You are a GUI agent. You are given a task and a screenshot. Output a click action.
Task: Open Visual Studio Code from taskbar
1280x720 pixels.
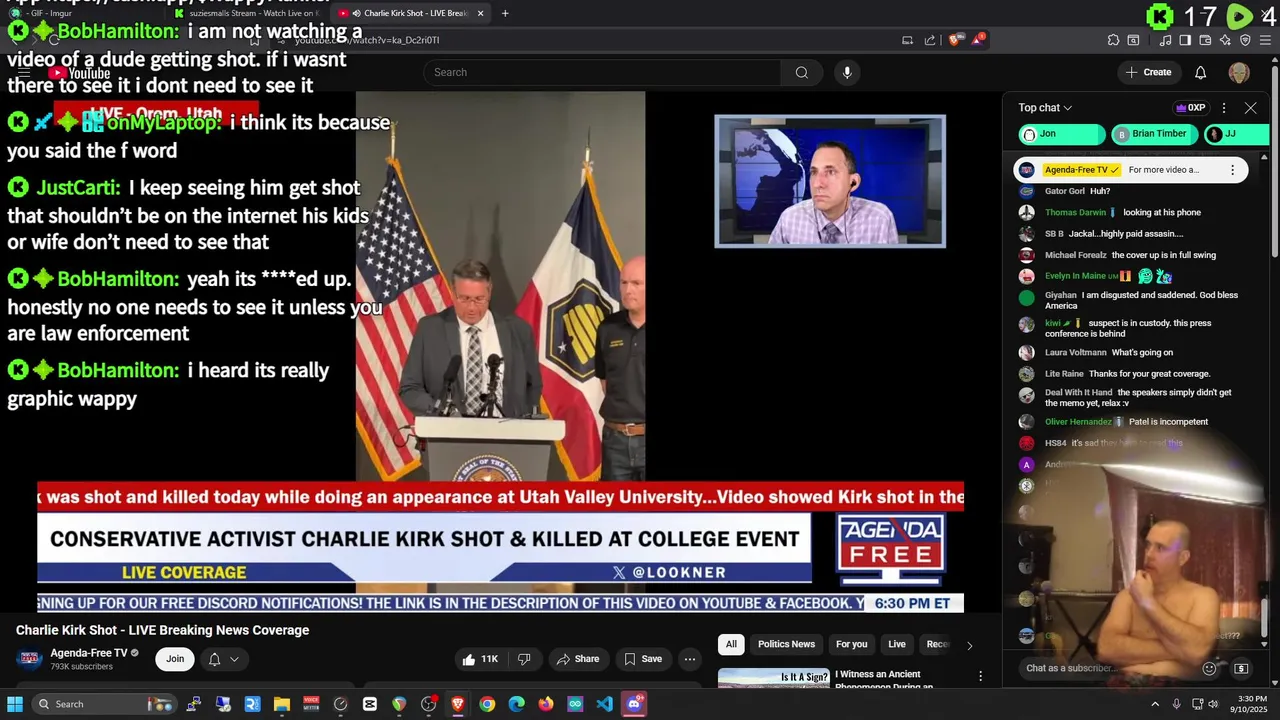point(604,704)
